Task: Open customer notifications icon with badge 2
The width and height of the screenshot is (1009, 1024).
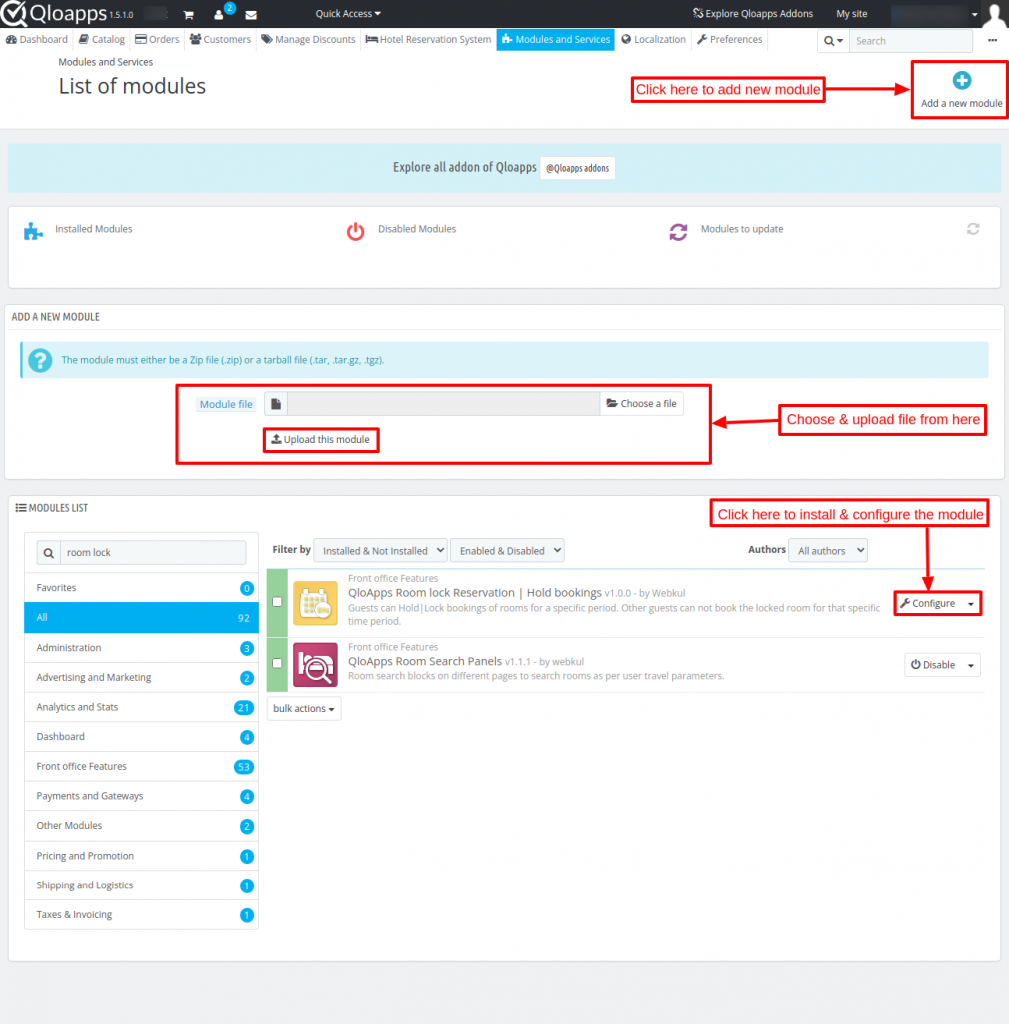Action: (x=219, y=14)
